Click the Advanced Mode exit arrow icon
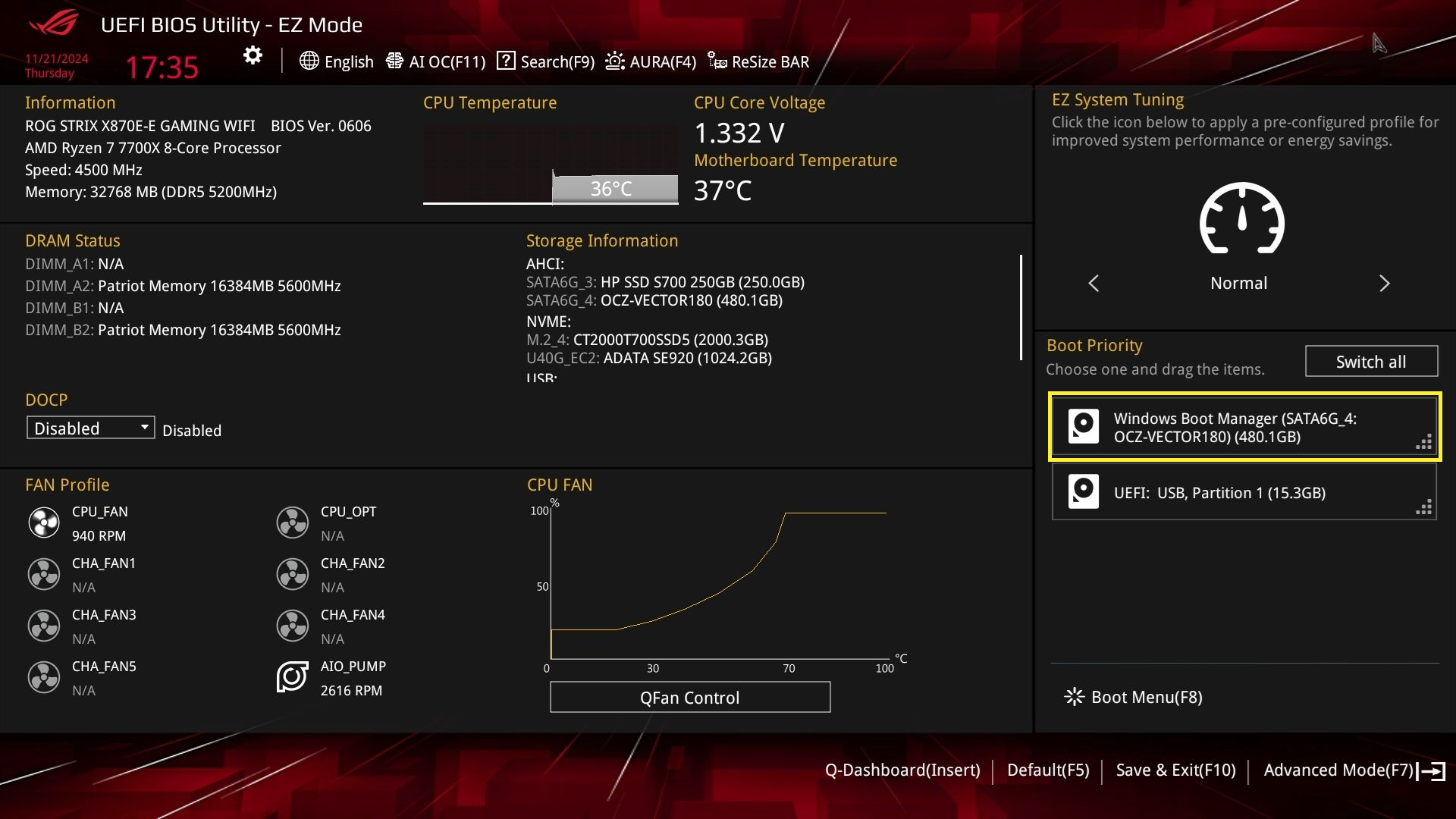This screenshot has height=819, width=1456. (1431, 771)
